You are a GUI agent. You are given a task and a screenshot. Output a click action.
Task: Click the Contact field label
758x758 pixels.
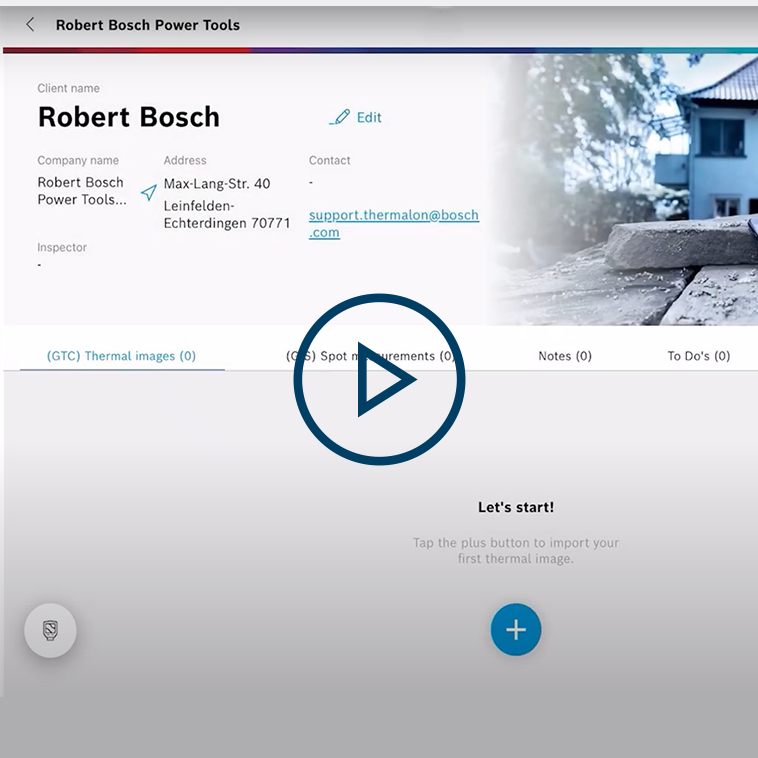pyautogui.click(x=329, y=160)
